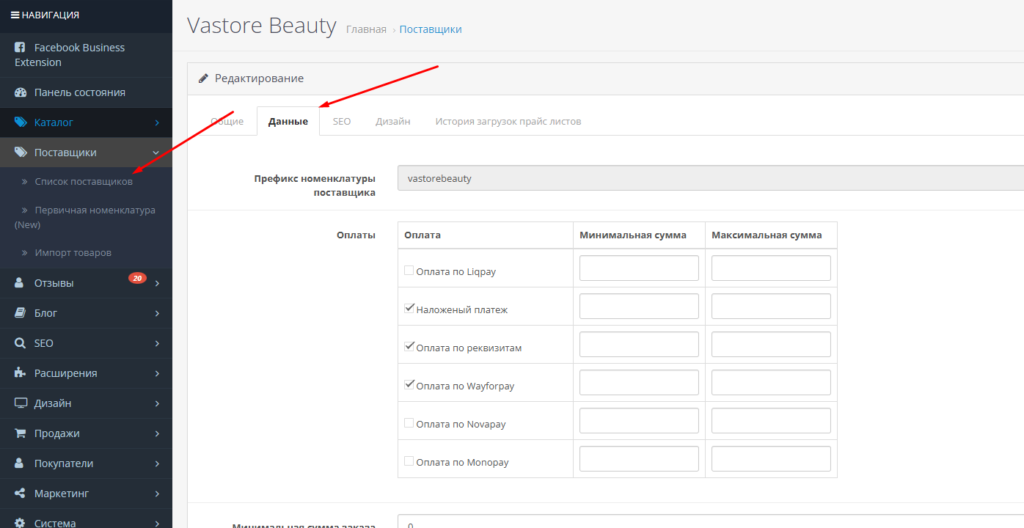1024x528 pixels.
Task: Expand the Отзывы menu chevron
Action: click(157, 284)
